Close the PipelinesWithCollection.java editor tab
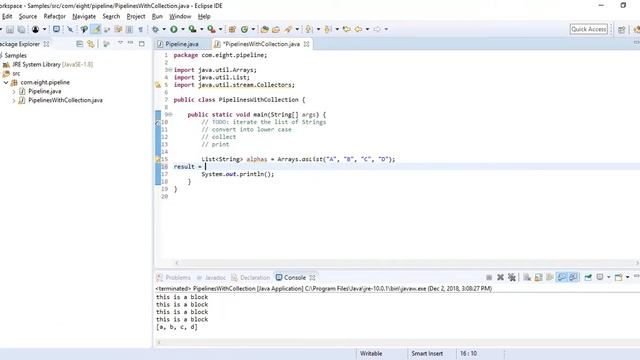640x360 pixels. (x=307, y=44)
